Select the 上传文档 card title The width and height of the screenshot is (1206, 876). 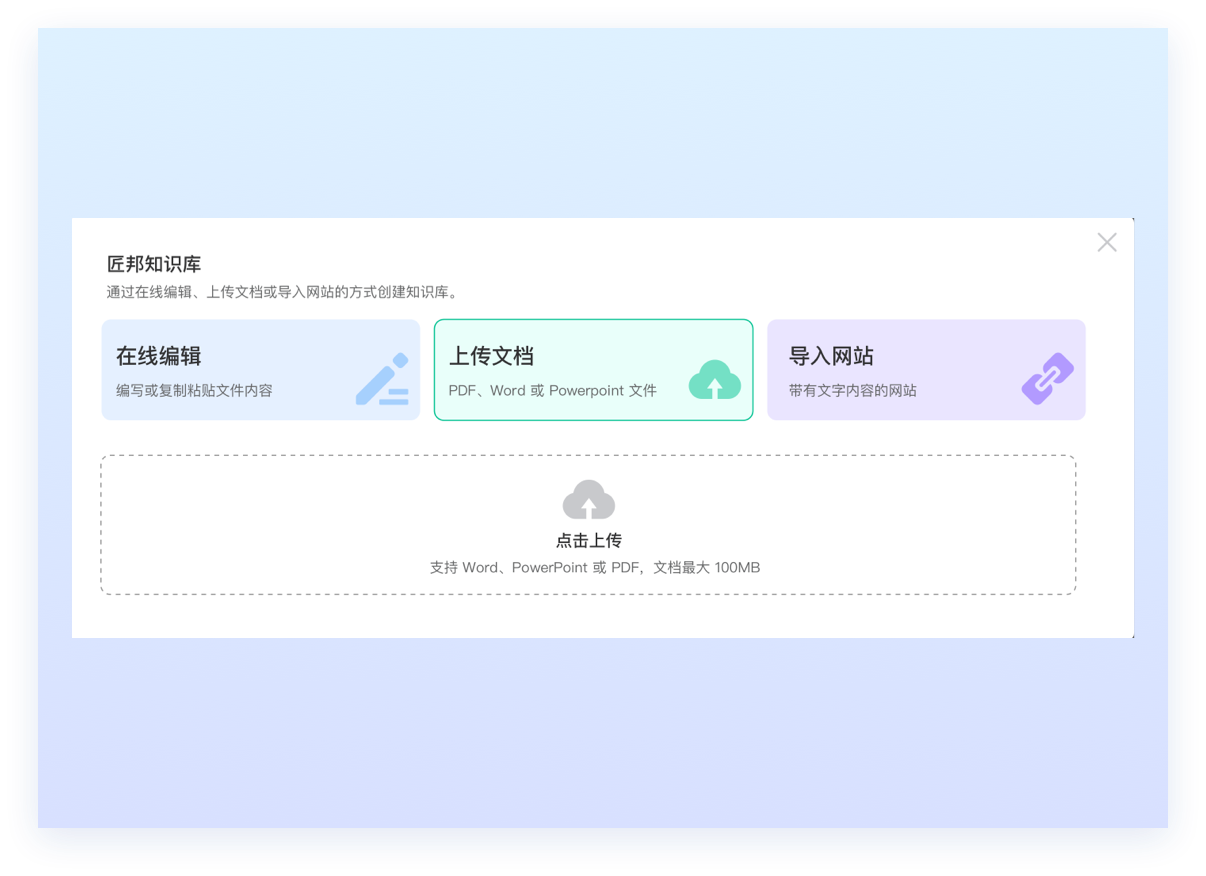(491, 356)
